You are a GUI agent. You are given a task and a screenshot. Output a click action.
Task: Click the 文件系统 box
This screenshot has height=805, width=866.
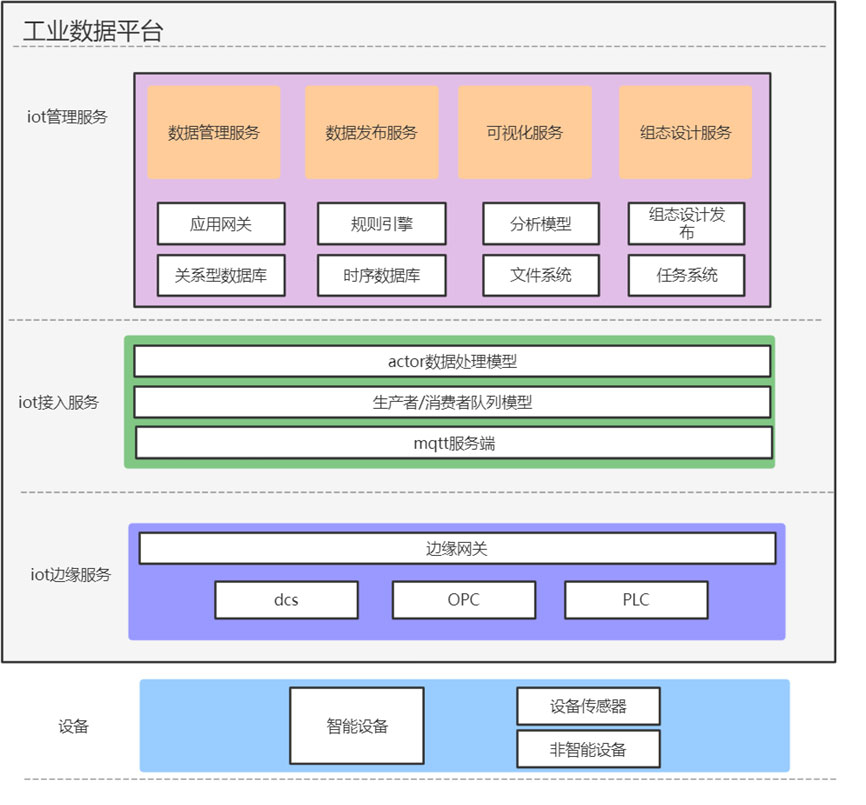541,276
